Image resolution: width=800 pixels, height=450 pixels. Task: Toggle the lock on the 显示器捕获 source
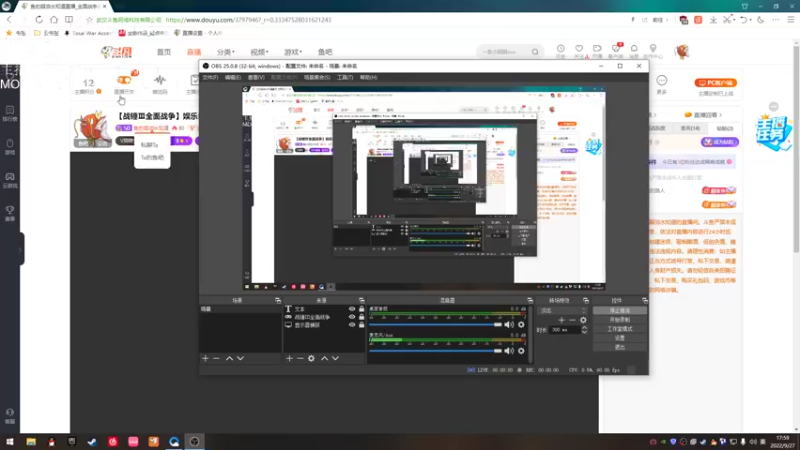coord(362,325)
